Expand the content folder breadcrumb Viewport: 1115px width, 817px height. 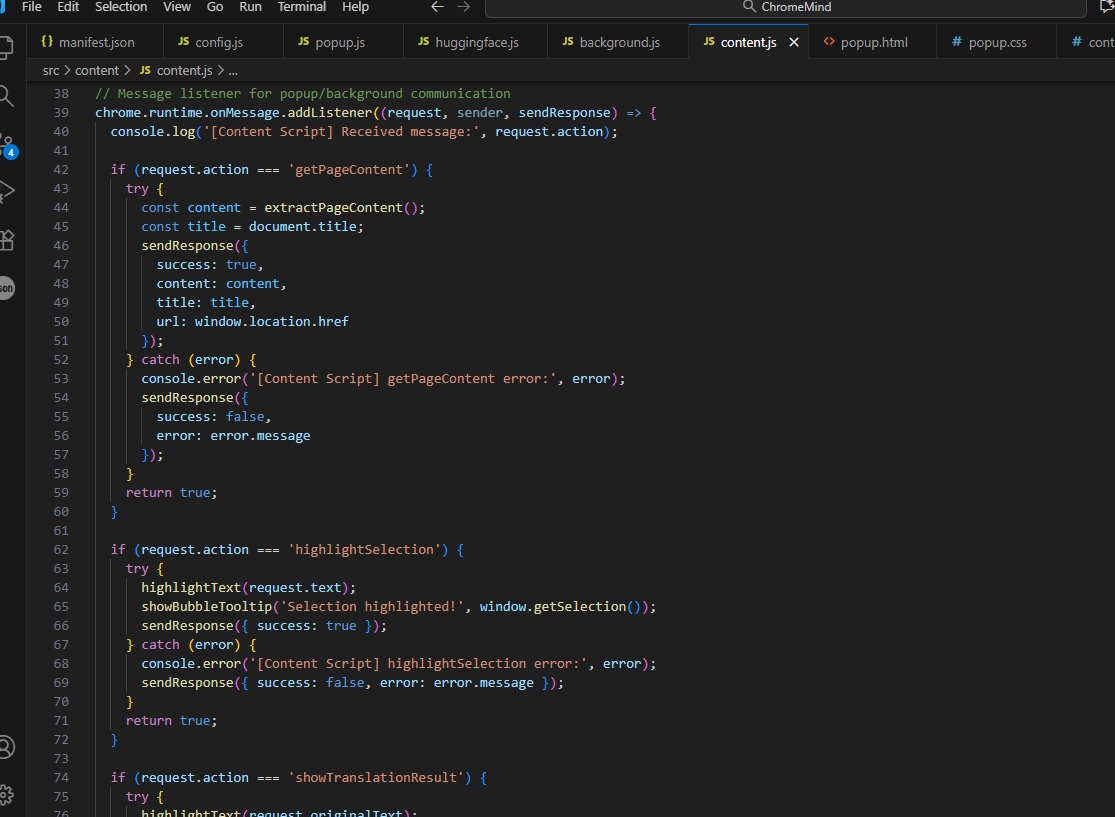(x=97, y=71)
